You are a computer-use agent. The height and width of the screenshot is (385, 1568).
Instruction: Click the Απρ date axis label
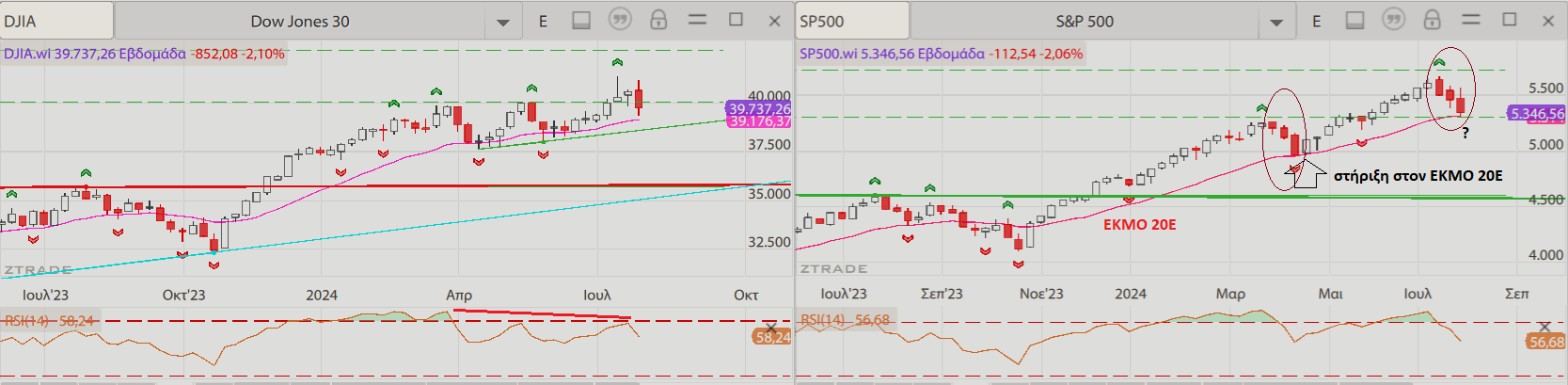[x=459, y=296]
